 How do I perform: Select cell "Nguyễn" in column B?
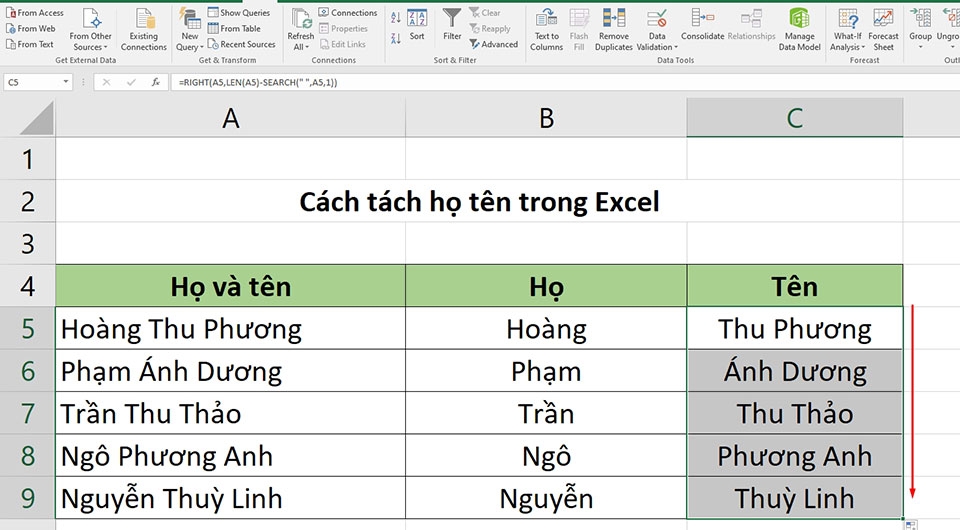click(546, 498)
